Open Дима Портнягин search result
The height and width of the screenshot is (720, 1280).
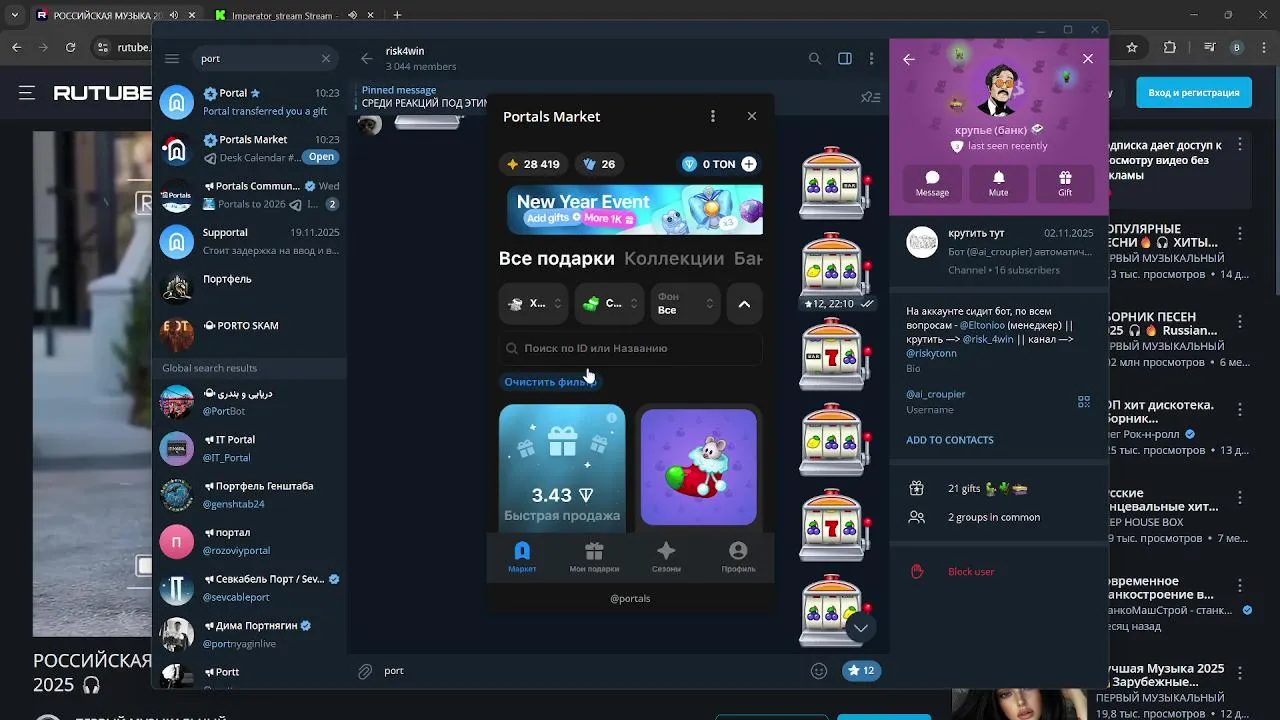(x=249, y=633)
